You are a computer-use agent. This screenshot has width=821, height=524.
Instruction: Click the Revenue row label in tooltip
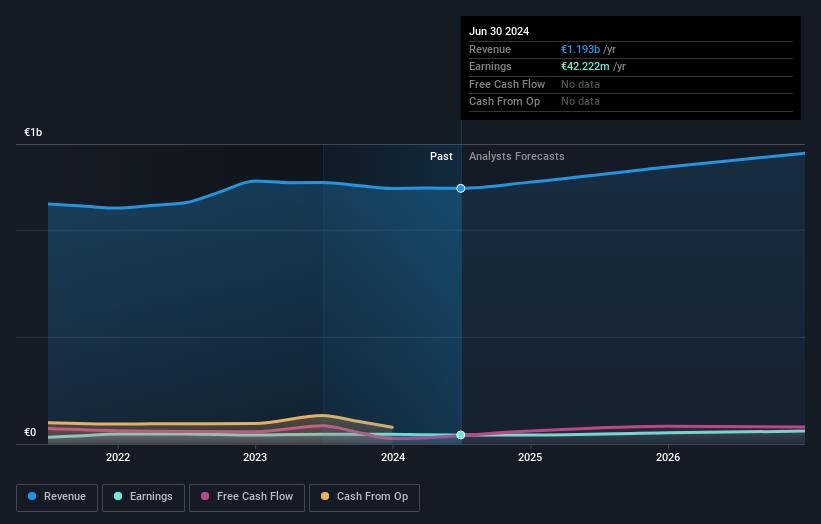pos(490,49)
